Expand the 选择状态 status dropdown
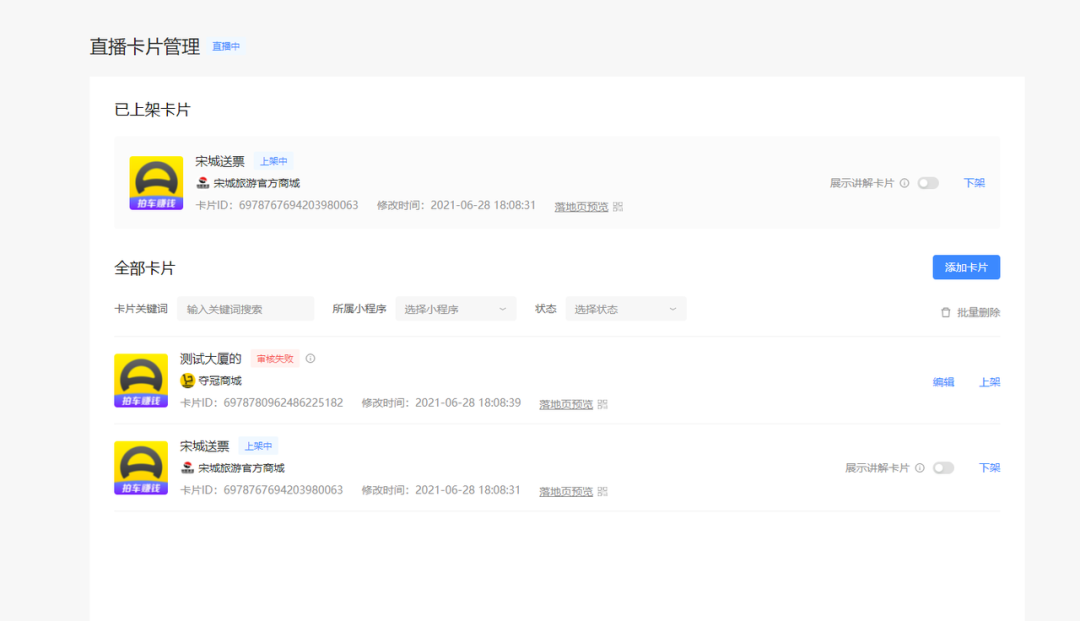Image resolution: width=1080 pixels, height=621 pixels. pyautogui.click(x=626, y=309)
